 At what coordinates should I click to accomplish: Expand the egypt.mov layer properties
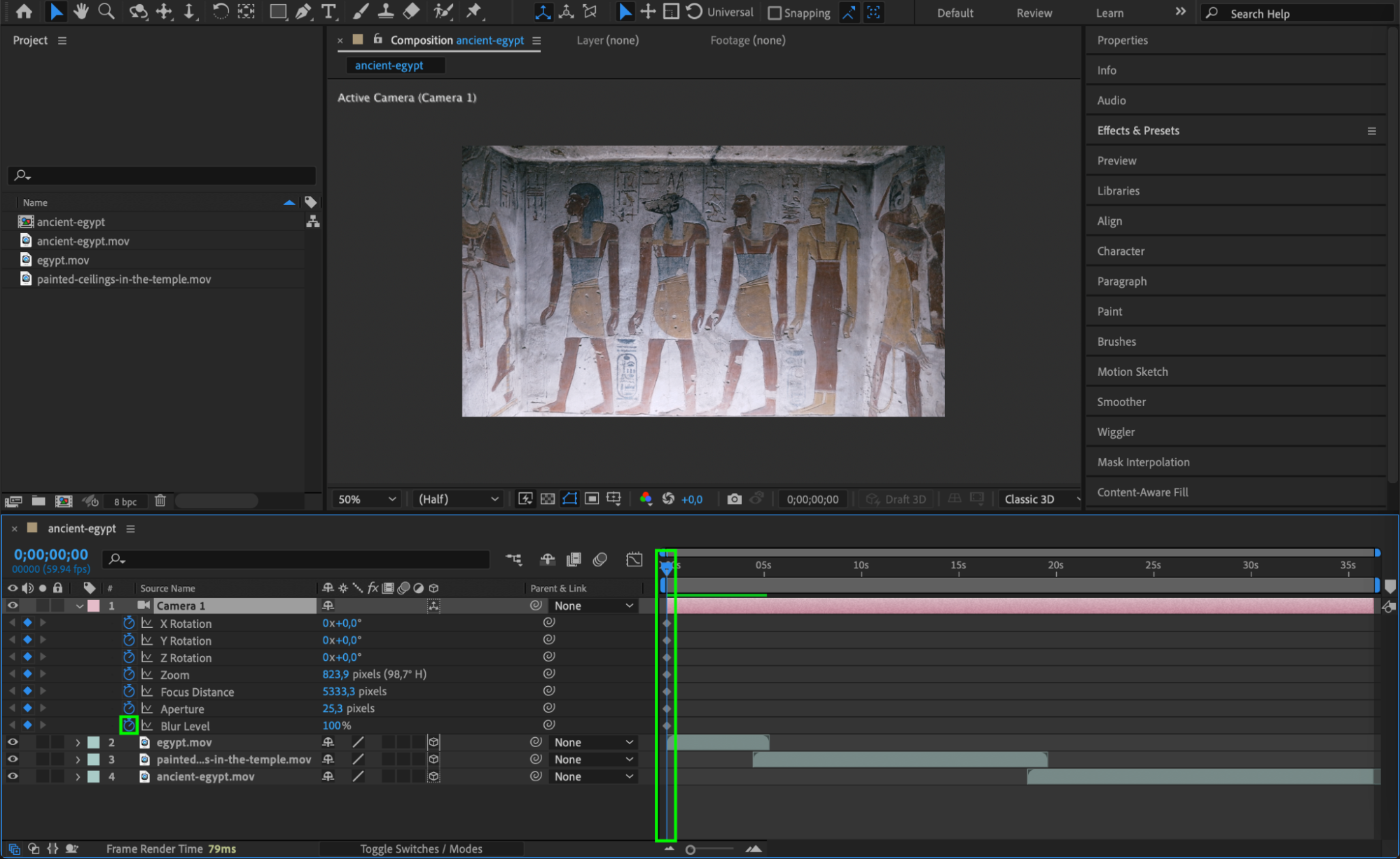pos(78,742)
